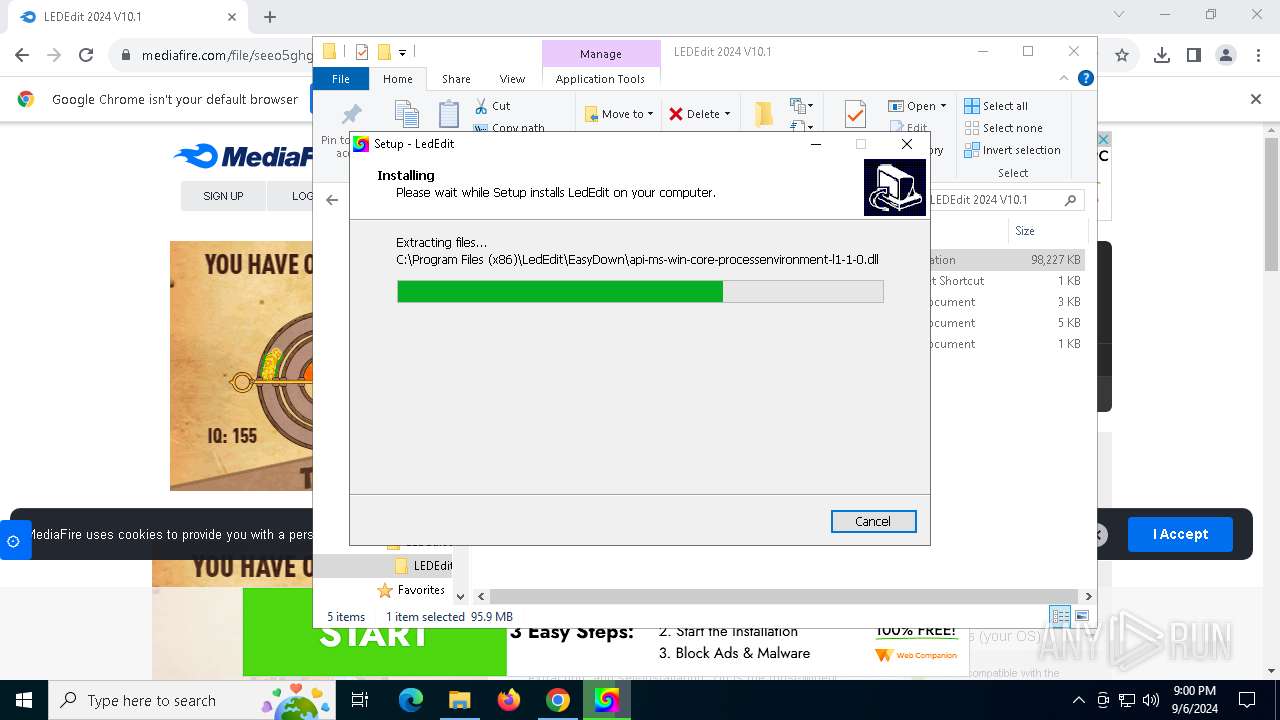Viewport: 1280px width, 720px height.
Task: Accept MediaFire cookies with I Accept
Action: 1180,534
